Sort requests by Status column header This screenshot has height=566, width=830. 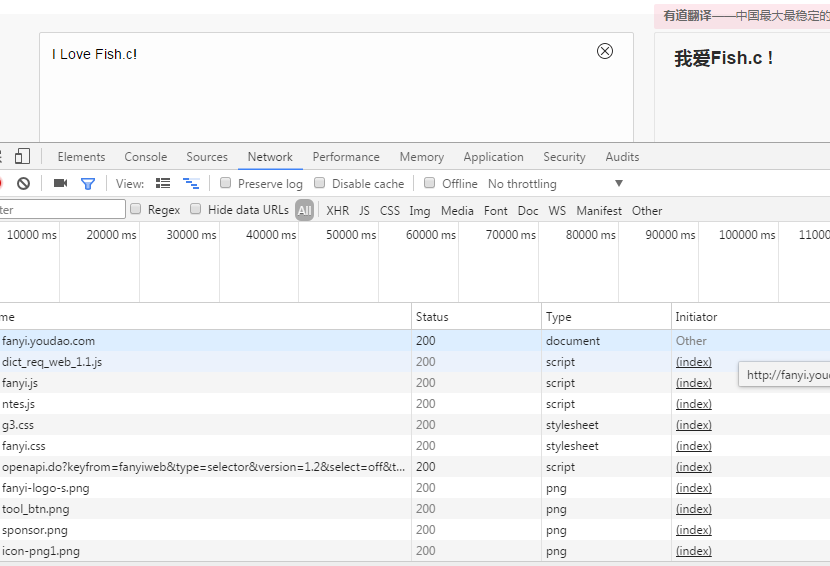point(433,317)
